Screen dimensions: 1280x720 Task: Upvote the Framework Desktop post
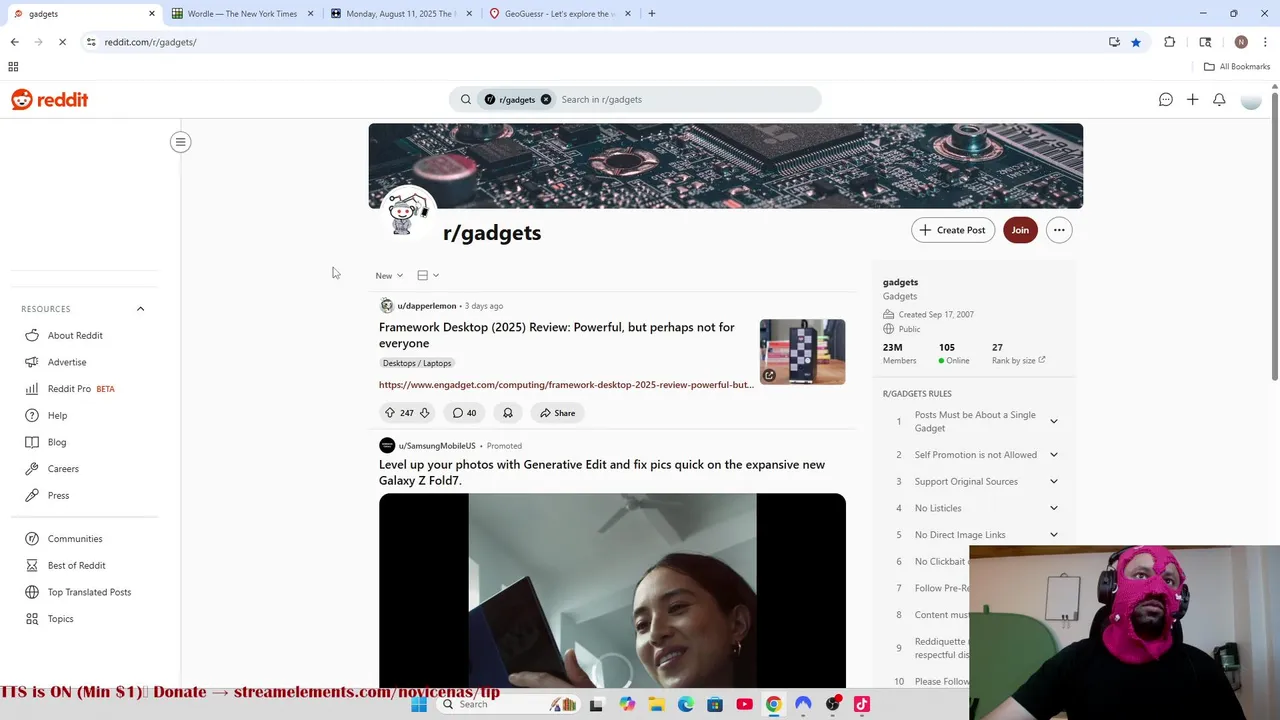[390, 413]
